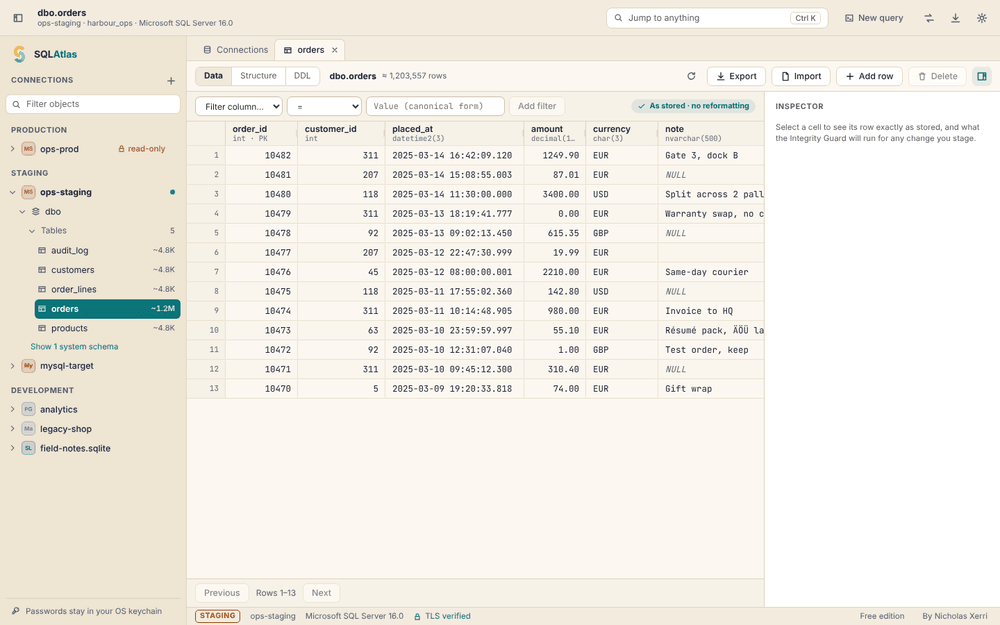The image size is (1000, 625).
Task: Toggle the Inspector panel icon
Action: [x=982, y=76]
